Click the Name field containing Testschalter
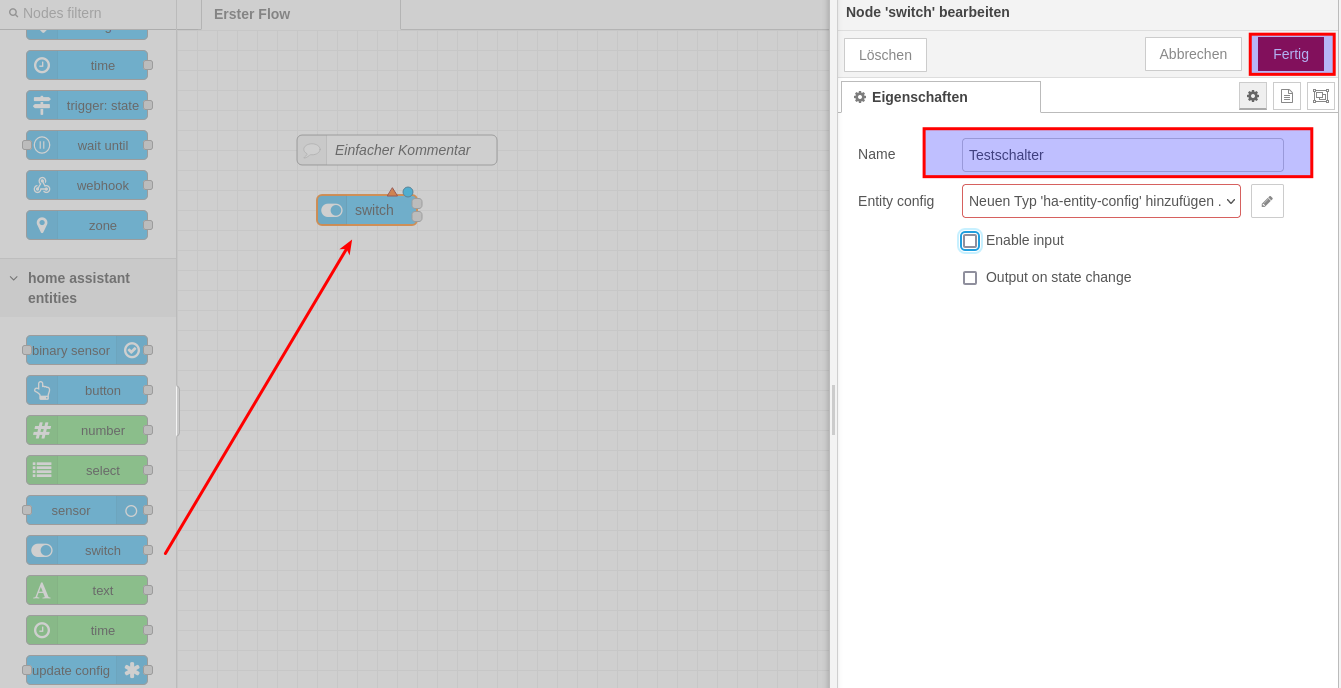Viewport: 1341px width, 688px height. coord(1122,155)
